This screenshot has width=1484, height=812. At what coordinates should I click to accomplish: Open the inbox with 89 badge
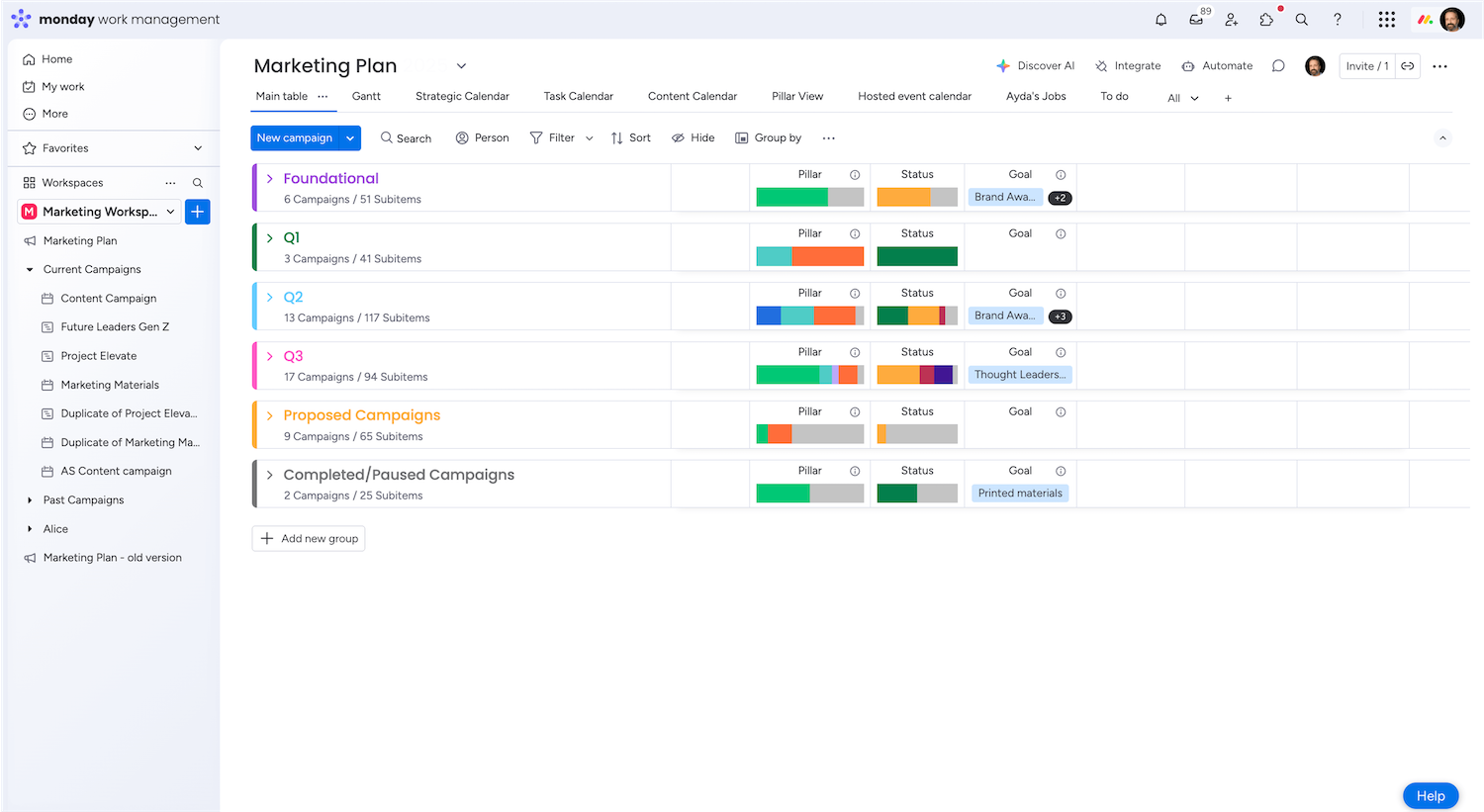(1196, 20)
